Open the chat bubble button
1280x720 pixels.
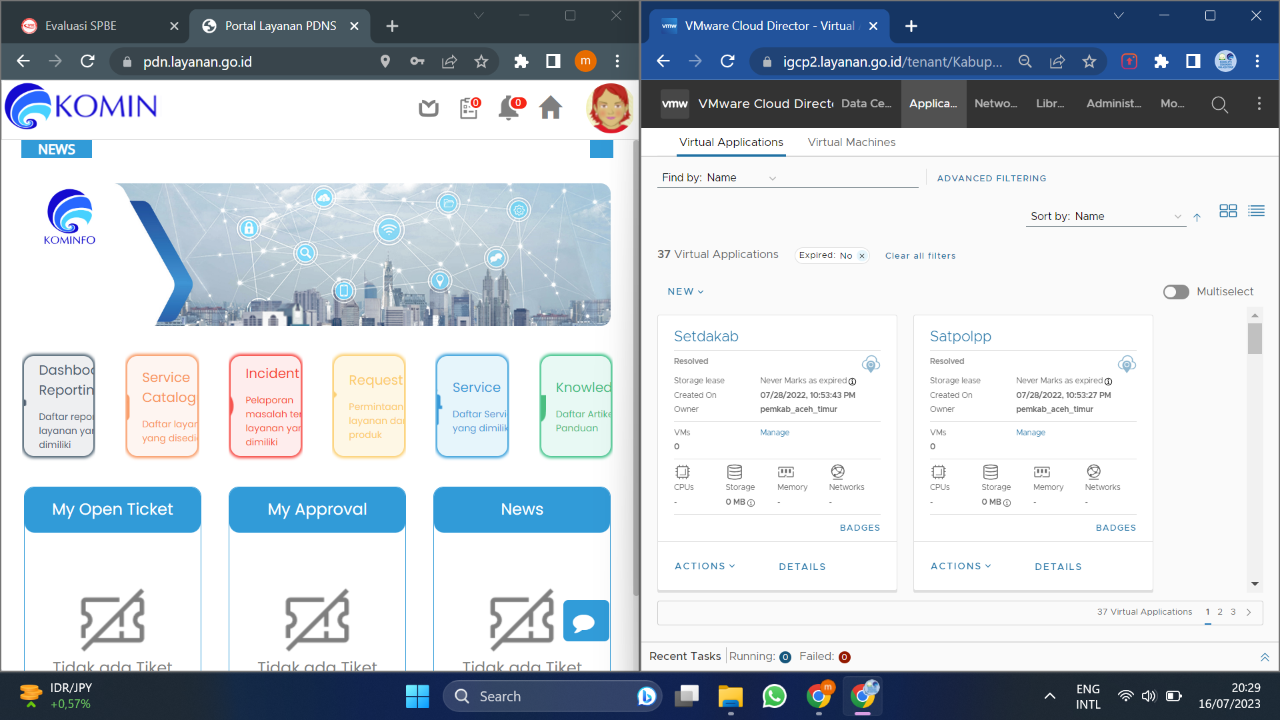585,622
